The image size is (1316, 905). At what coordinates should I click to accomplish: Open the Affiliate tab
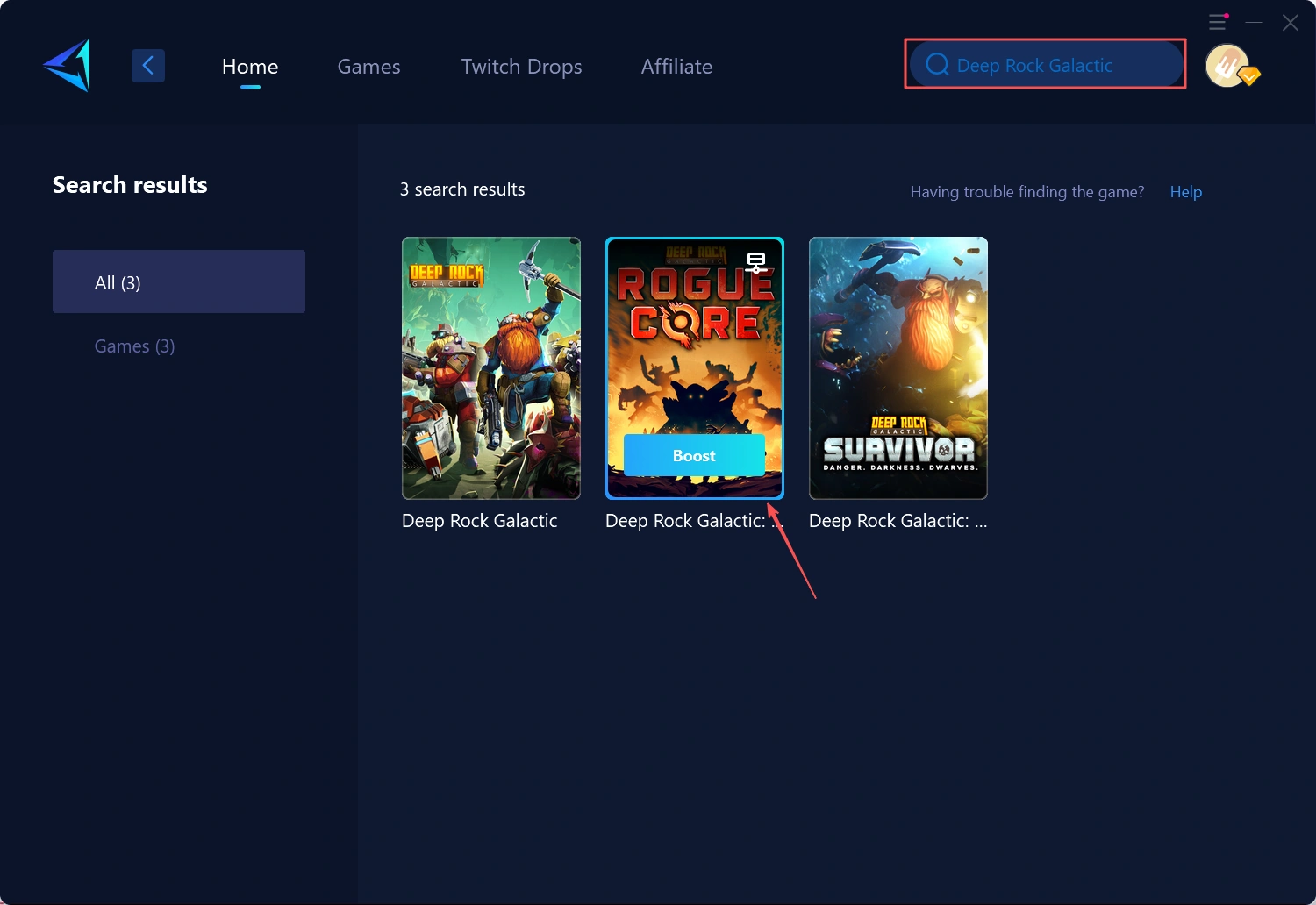(x=676, y=67)
